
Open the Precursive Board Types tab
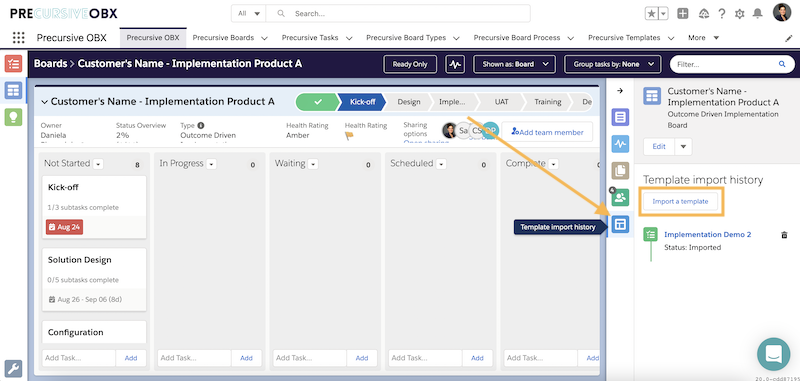tap(406, 38)
